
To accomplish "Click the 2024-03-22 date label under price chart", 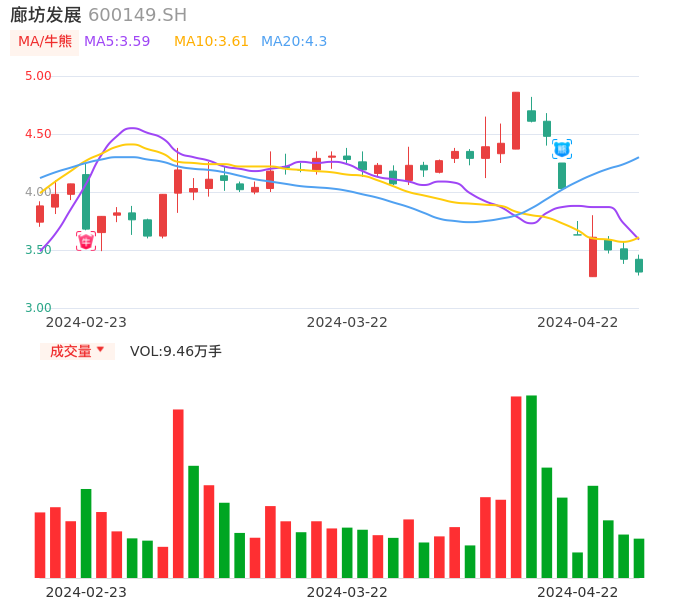I will click(347, 322).
